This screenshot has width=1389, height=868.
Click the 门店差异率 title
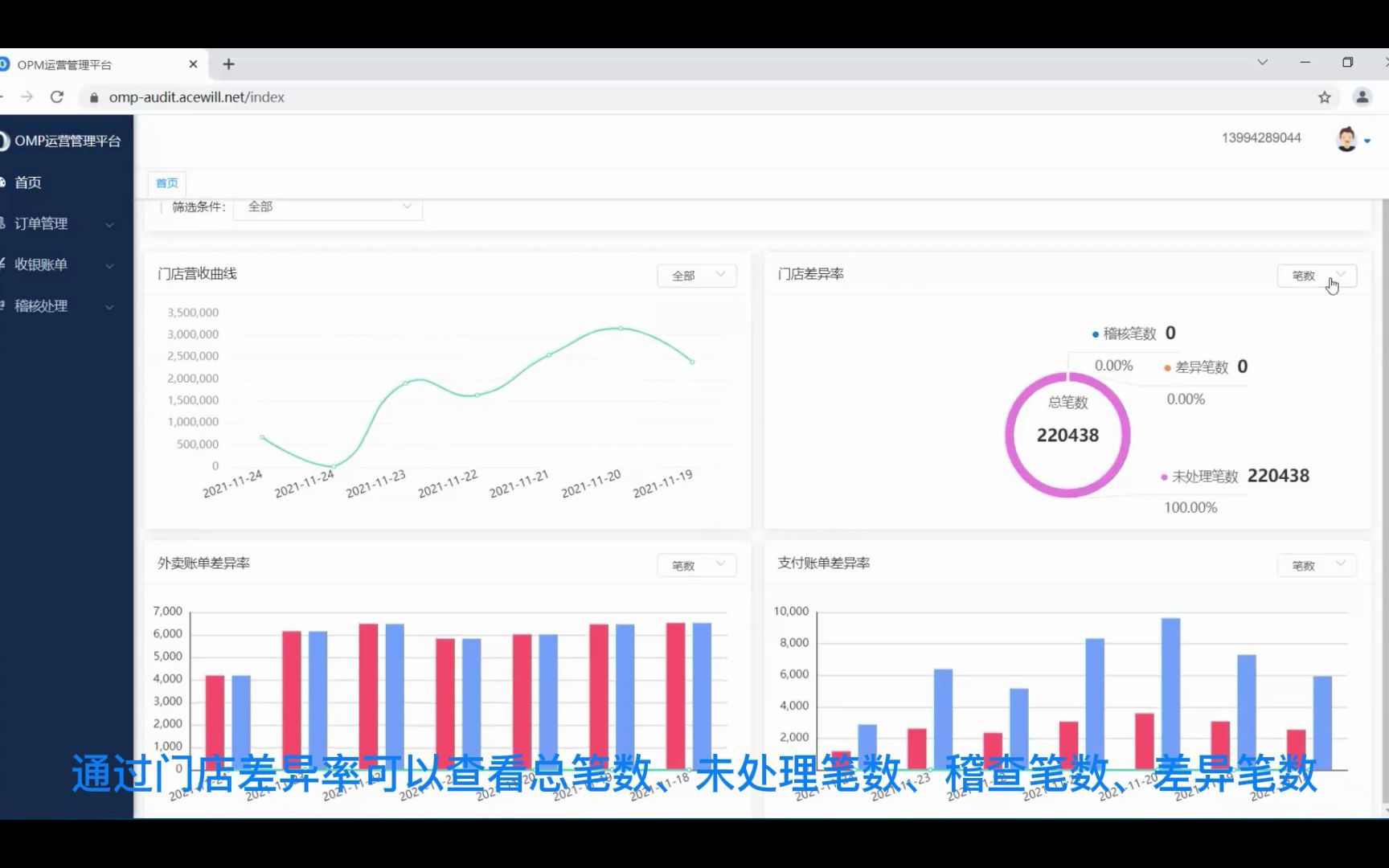(810, 274)
